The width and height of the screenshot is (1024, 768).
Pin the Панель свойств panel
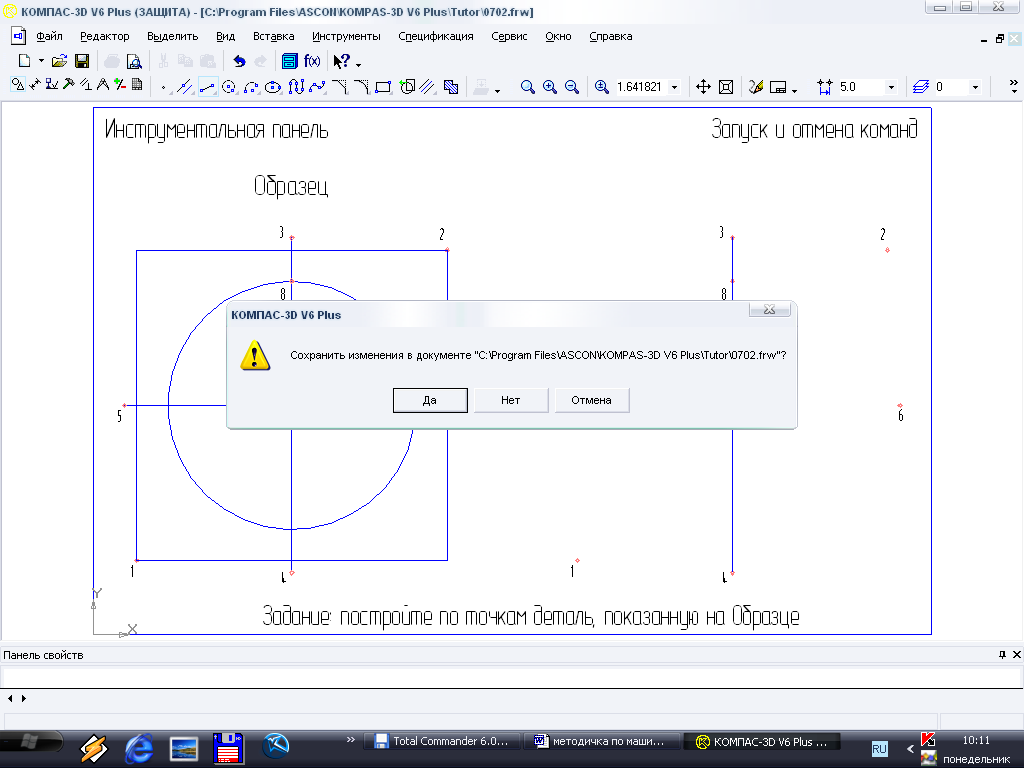pos(1002,654)
